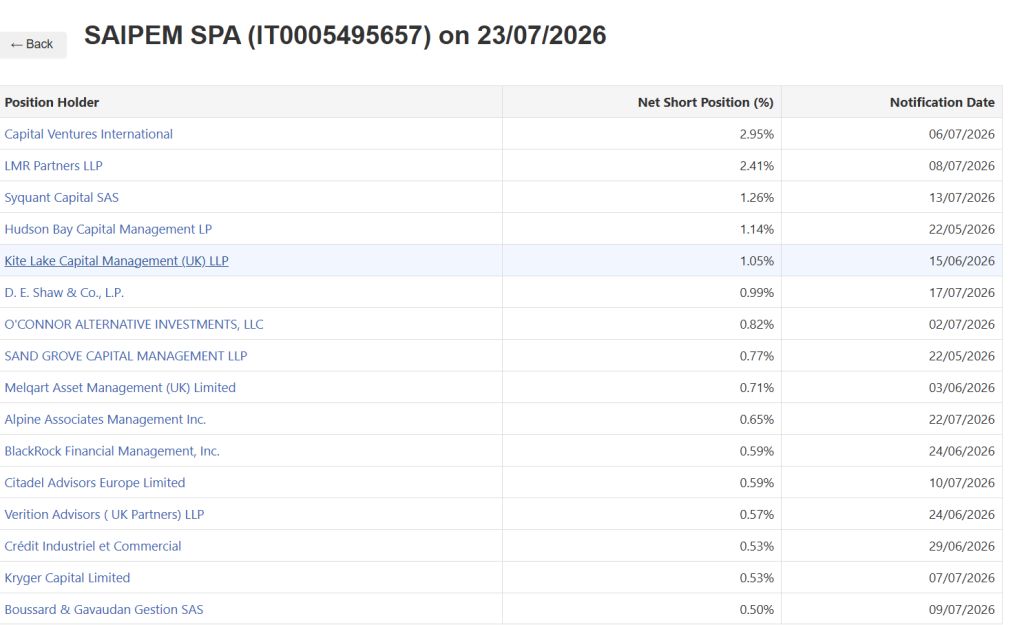Select the 2.41% net short position value
The height and width of the screenshot is (625, 1024).
(756, 166)
